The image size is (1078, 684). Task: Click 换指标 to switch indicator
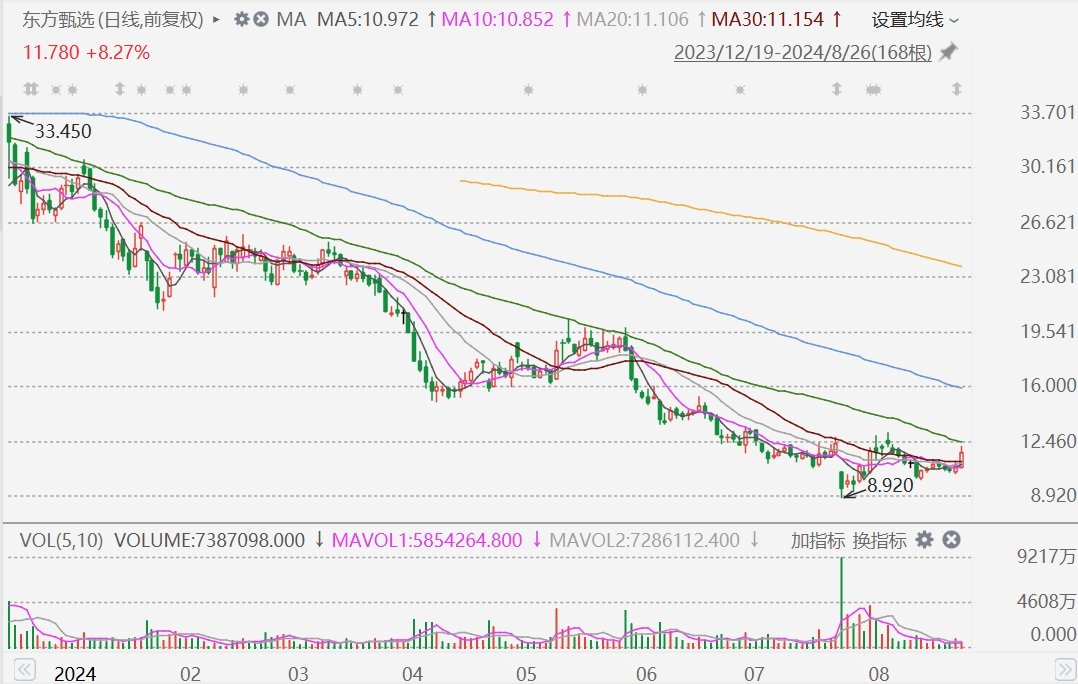[879, 540]
